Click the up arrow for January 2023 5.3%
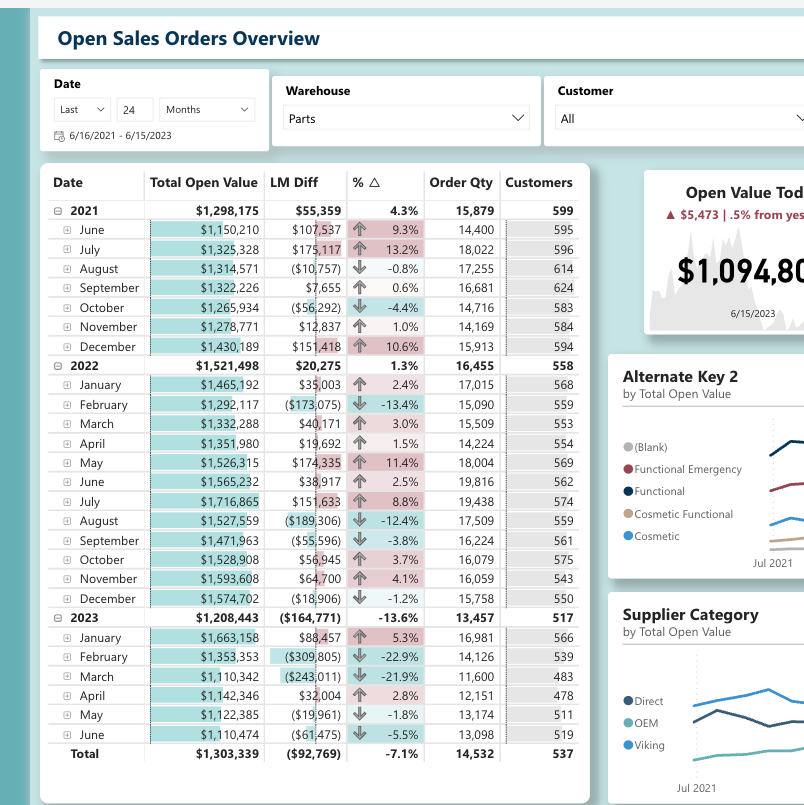 pos(360,637)
